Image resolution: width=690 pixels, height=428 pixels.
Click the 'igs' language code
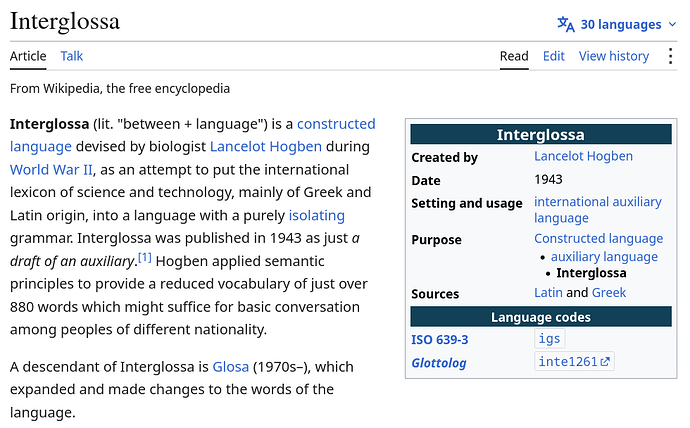[549, 339]
